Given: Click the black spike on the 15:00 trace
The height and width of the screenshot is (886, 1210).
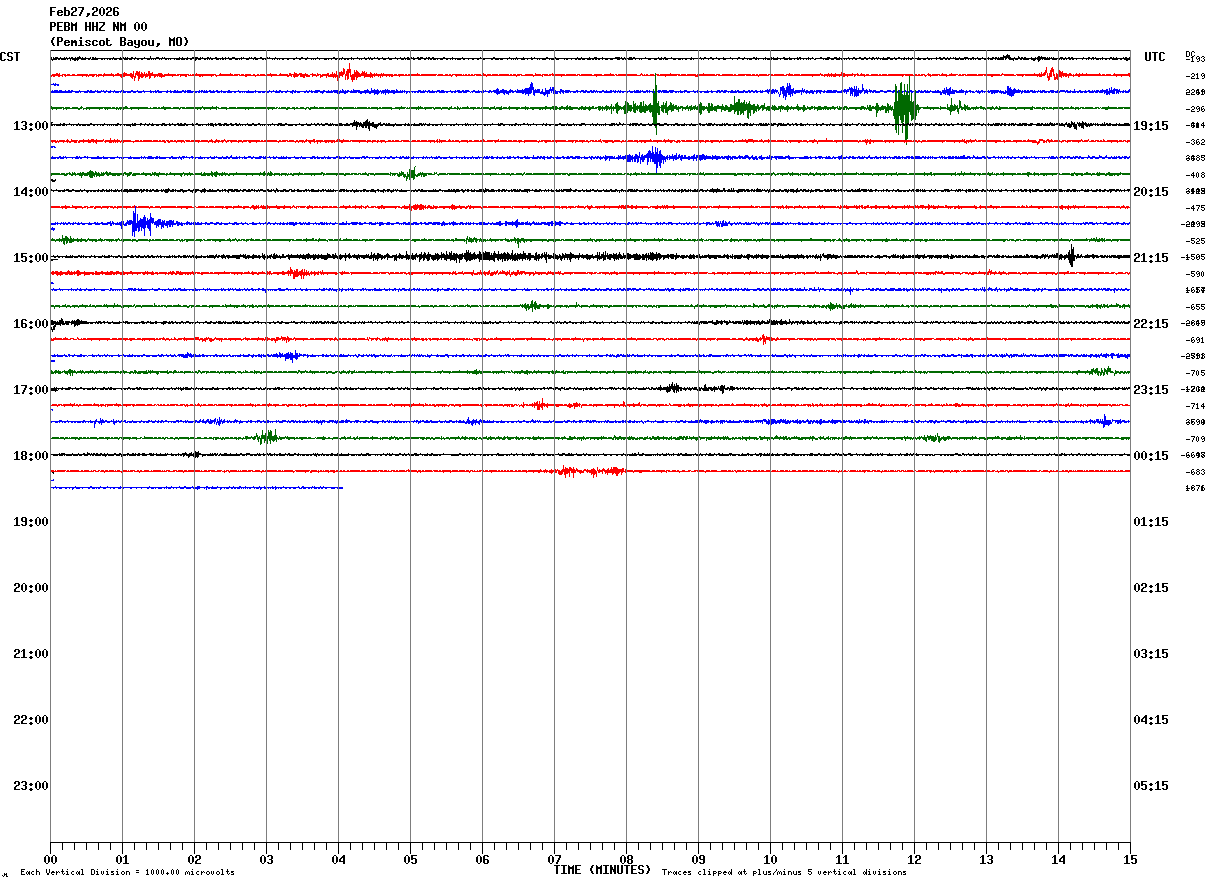Looking at the screenshot, I should point(1071,256).
